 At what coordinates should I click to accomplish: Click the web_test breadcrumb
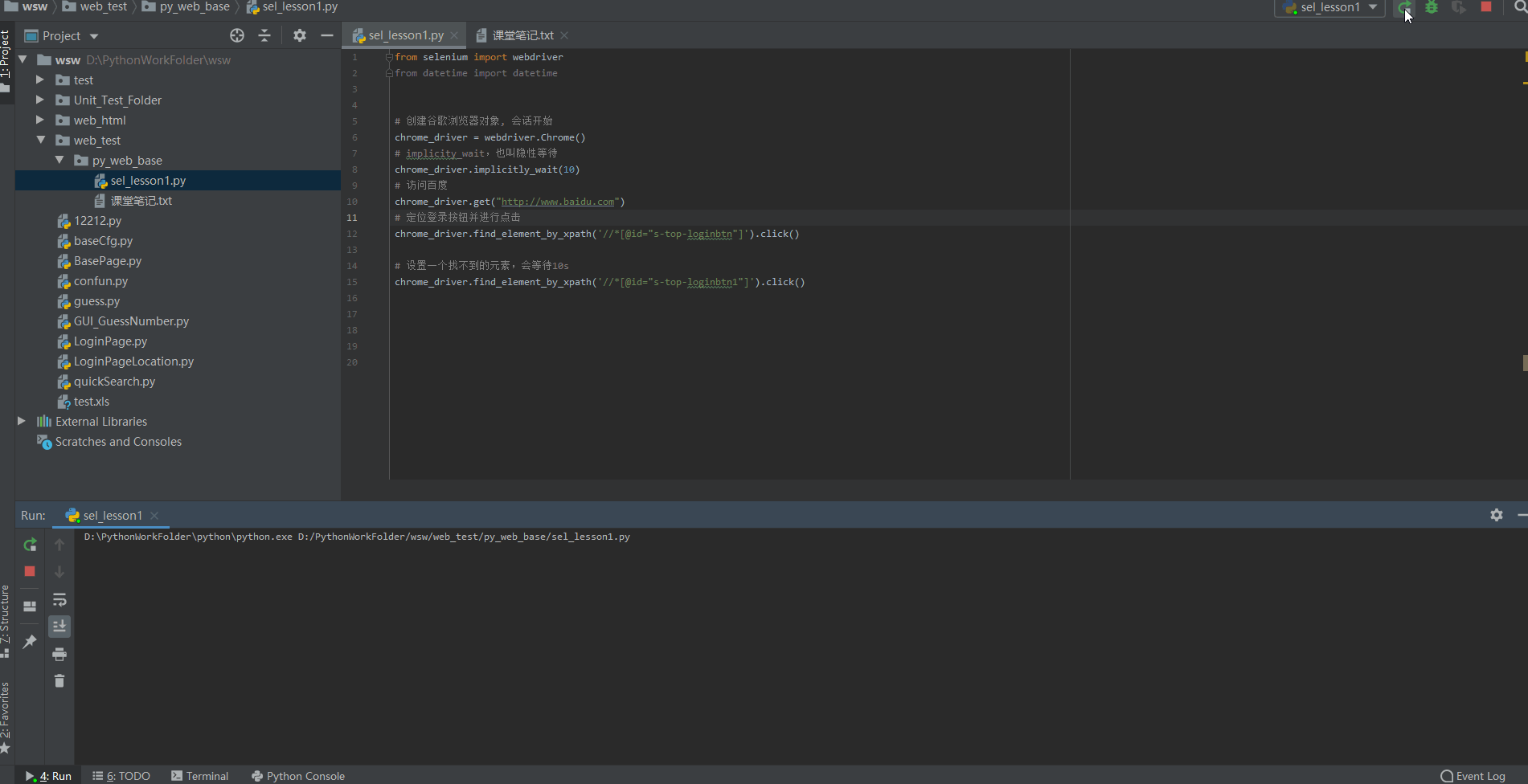click(x=95, y=6)
